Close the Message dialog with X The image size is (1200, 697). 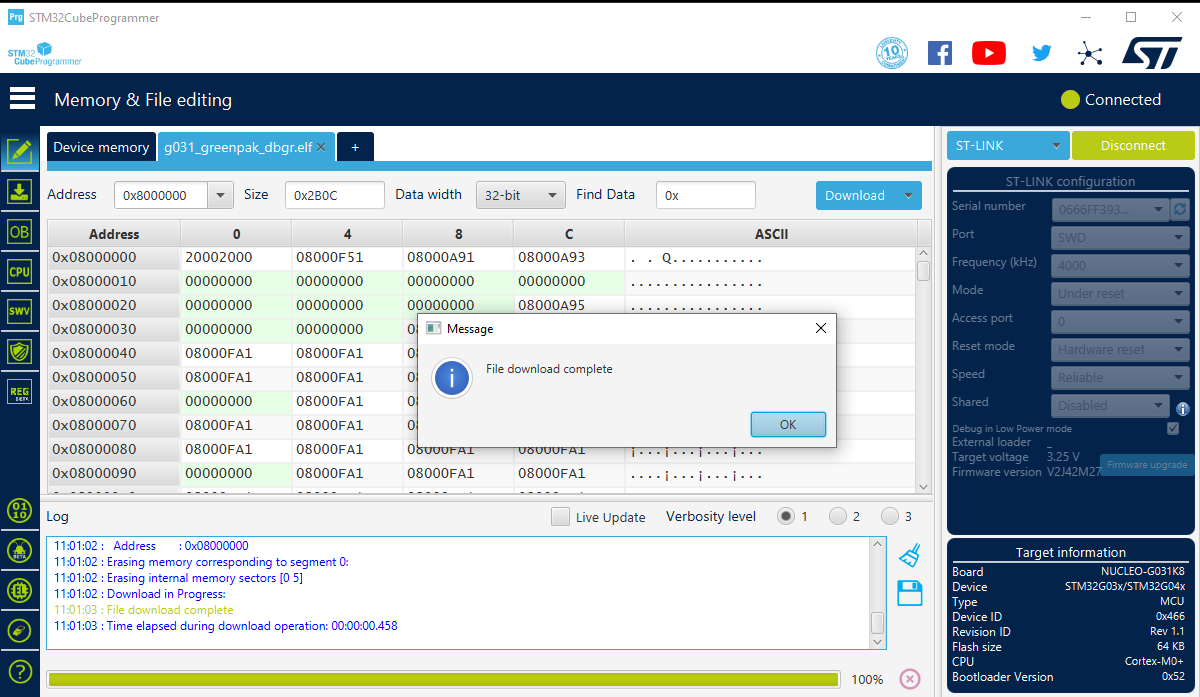(x=821, y=328)
